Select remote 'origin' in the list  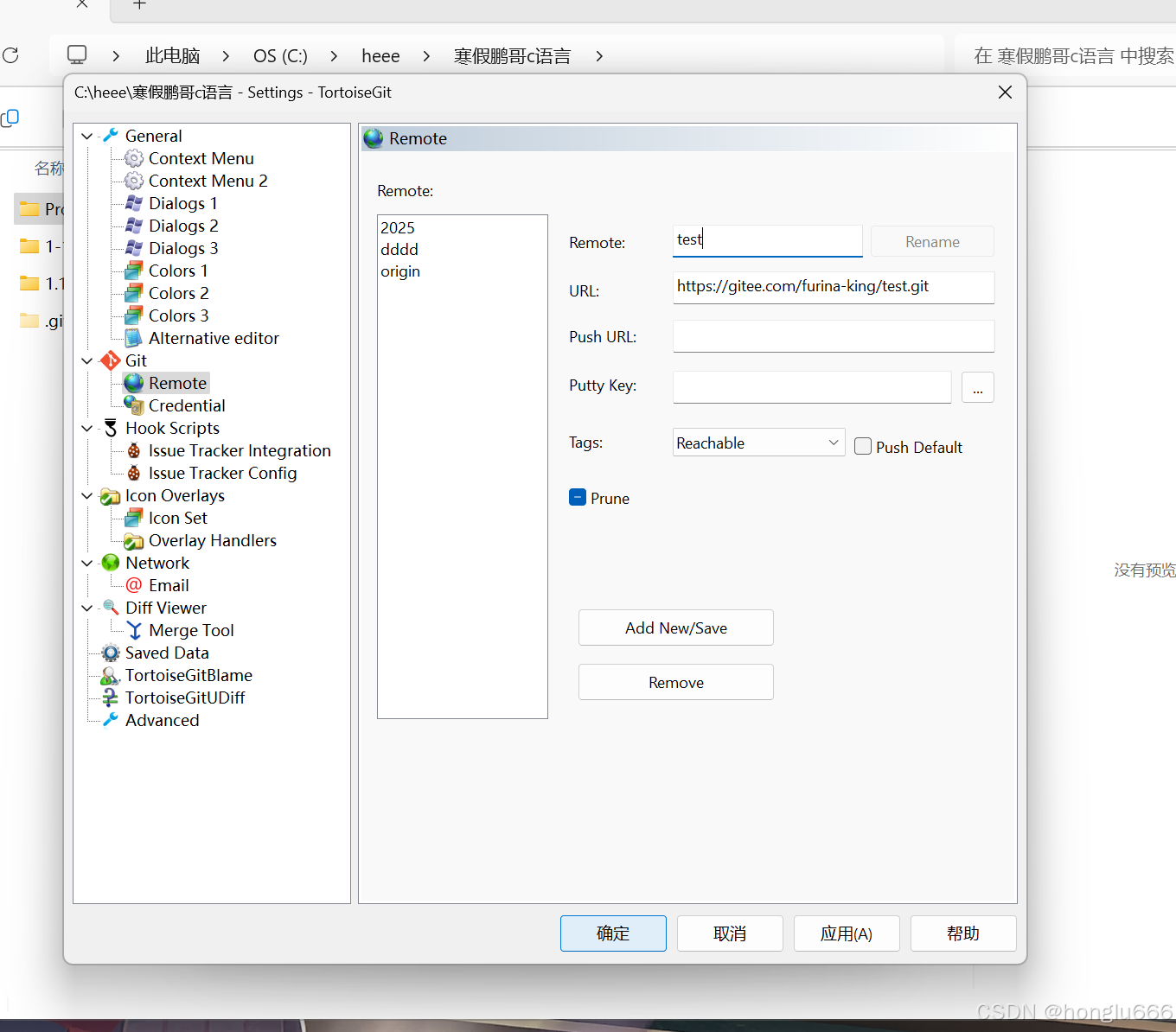[400, 271]
